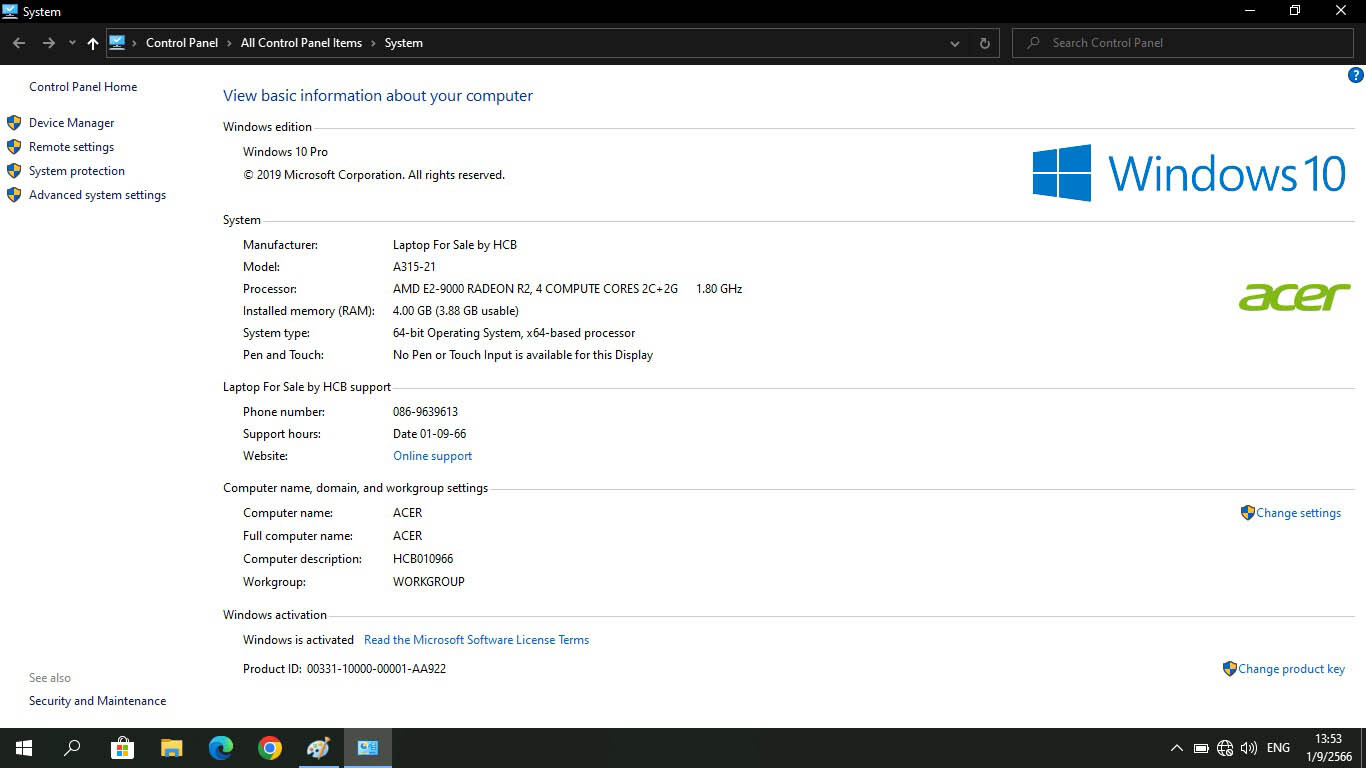The height and width of the screenshot is (768, 1366).
Task: Launch Microsoft Edge from taskbar
Action: 221,748
